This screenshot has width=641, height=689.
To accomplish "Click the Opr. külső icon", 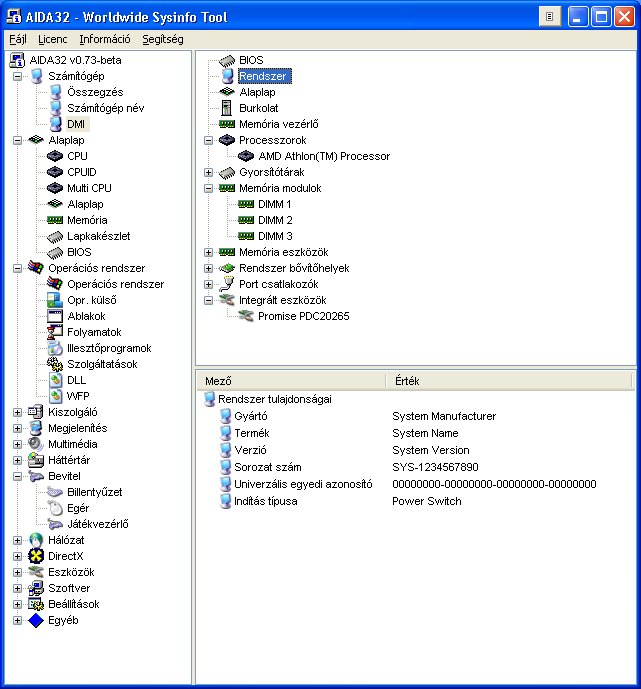I will pyautogui.click(x=55, y=300).
